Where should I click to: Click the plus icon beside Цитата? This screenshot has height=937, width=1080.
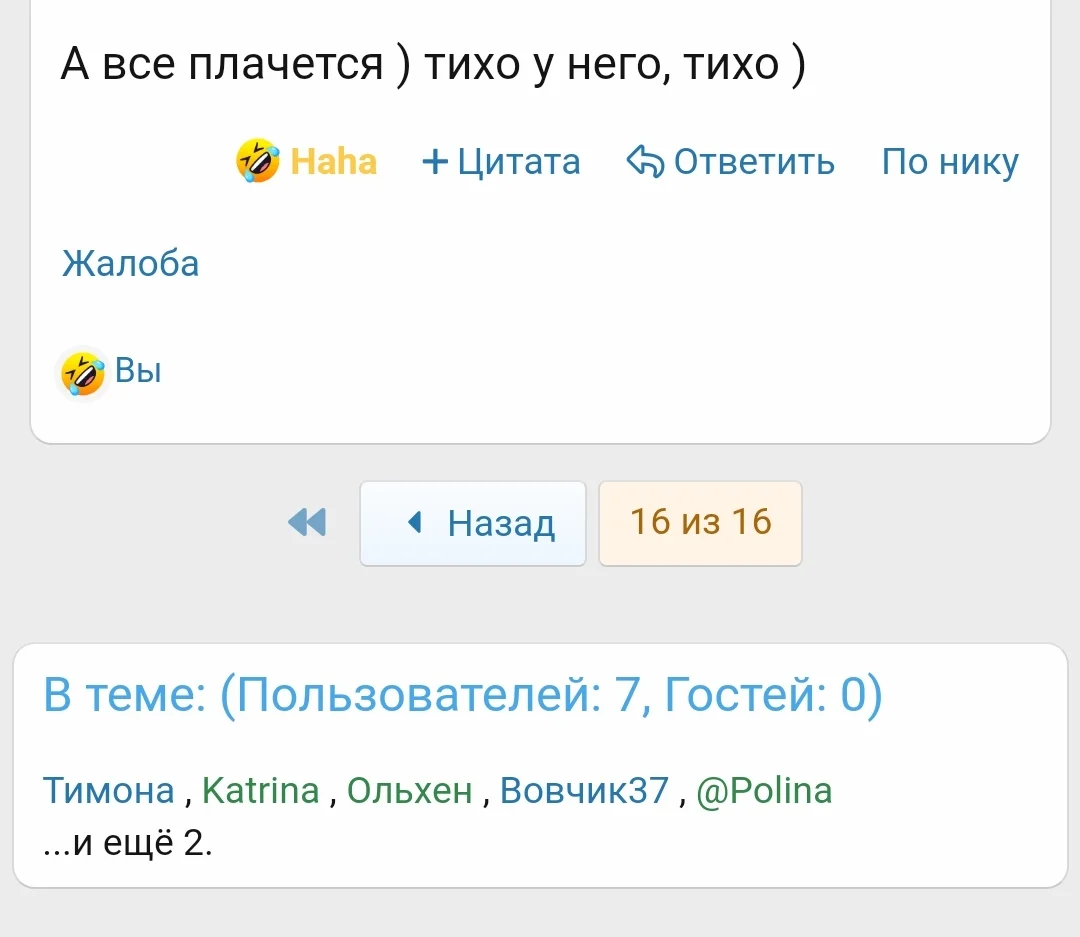click(x=435, y=161)
